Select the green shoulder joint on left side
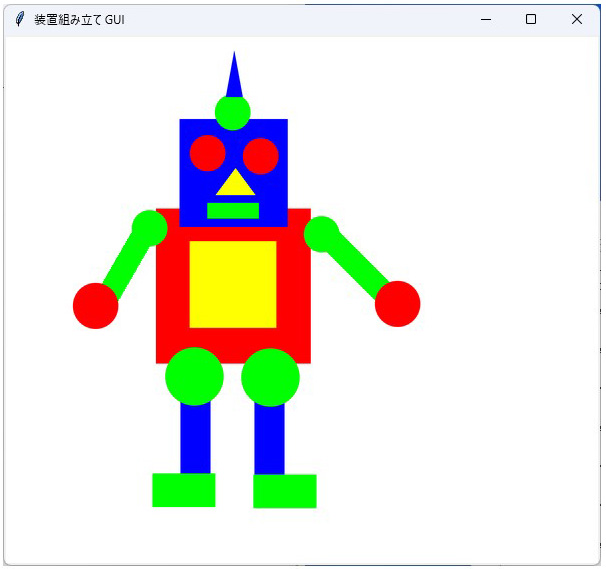The height and width of the screenshot is (569, 606). 149,228
